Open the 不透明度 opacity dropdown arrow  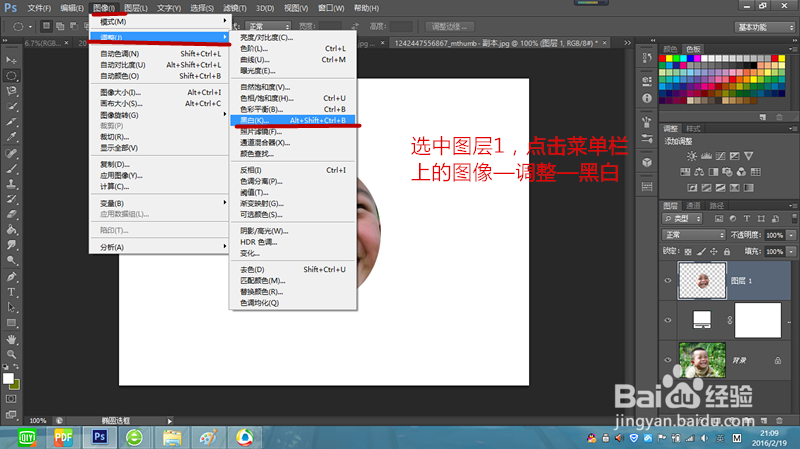[791, 235]
